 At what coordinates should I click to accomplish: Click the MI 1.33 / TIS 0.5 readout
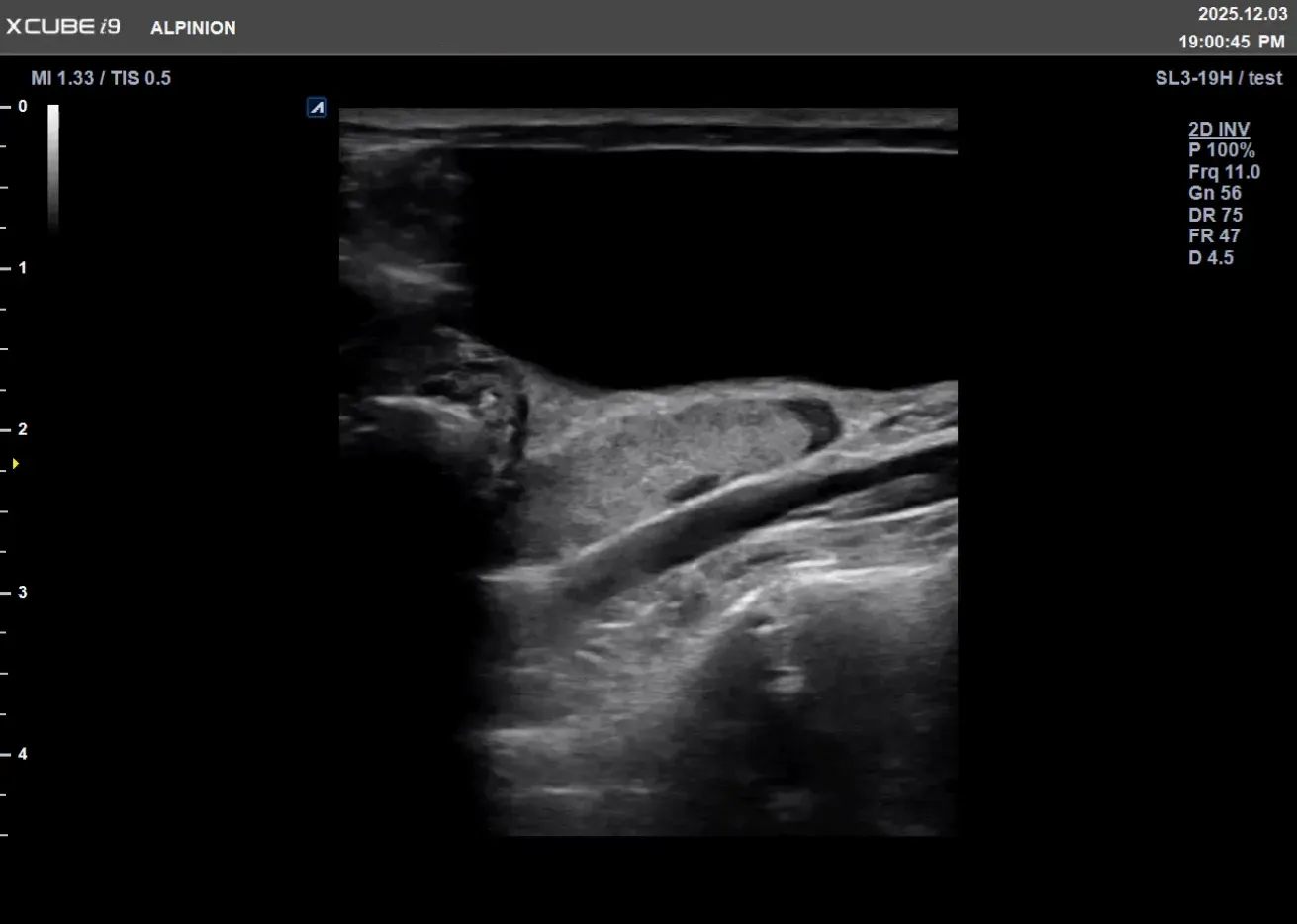click(x=101, y=78)
